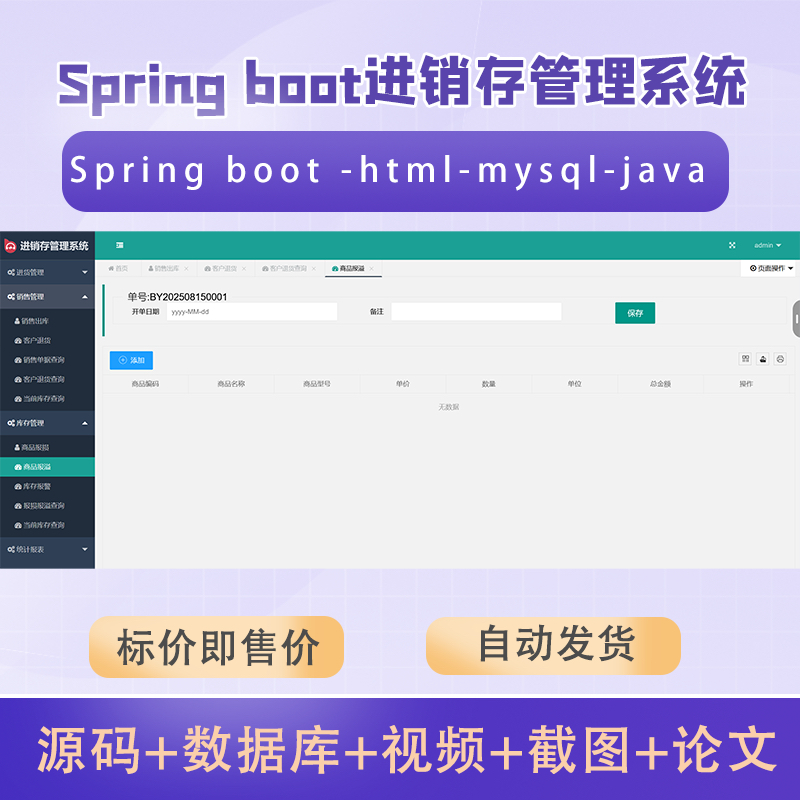Open the 页面操作 dropdown
The image size is (800, 800).
[x=771, y=268]
